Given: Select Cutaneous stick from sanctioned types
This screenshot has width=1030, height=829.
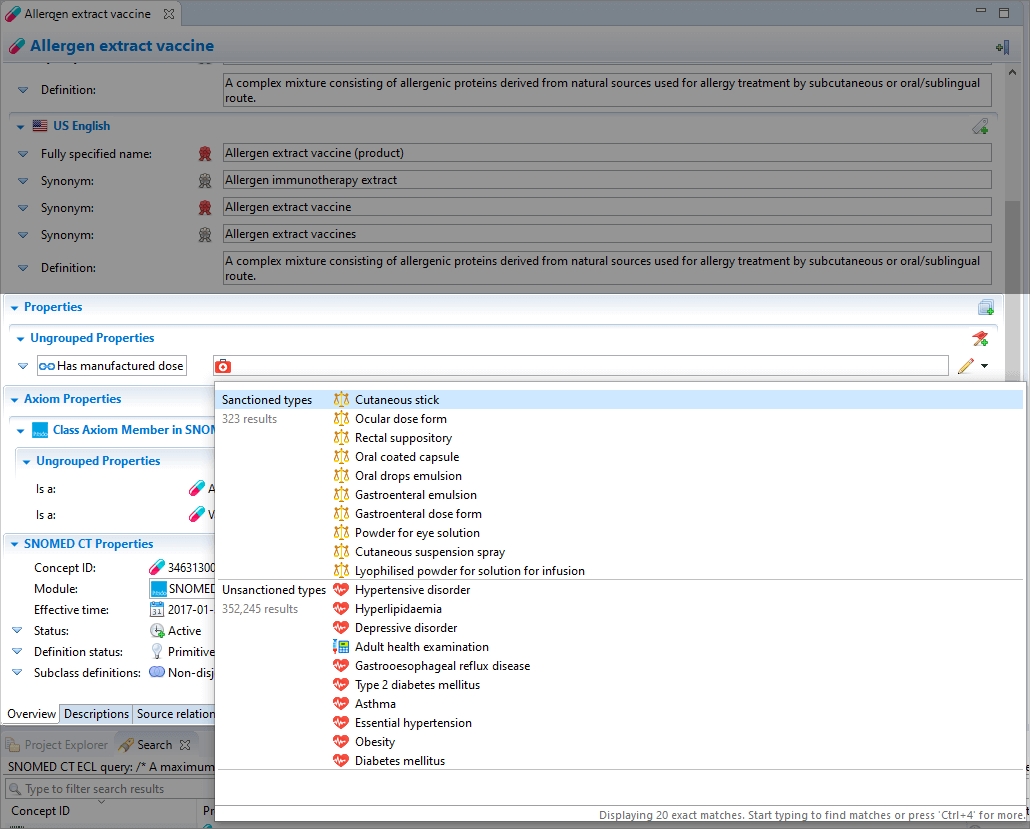Looking at the screenshot, I should (x=397, y=400).
